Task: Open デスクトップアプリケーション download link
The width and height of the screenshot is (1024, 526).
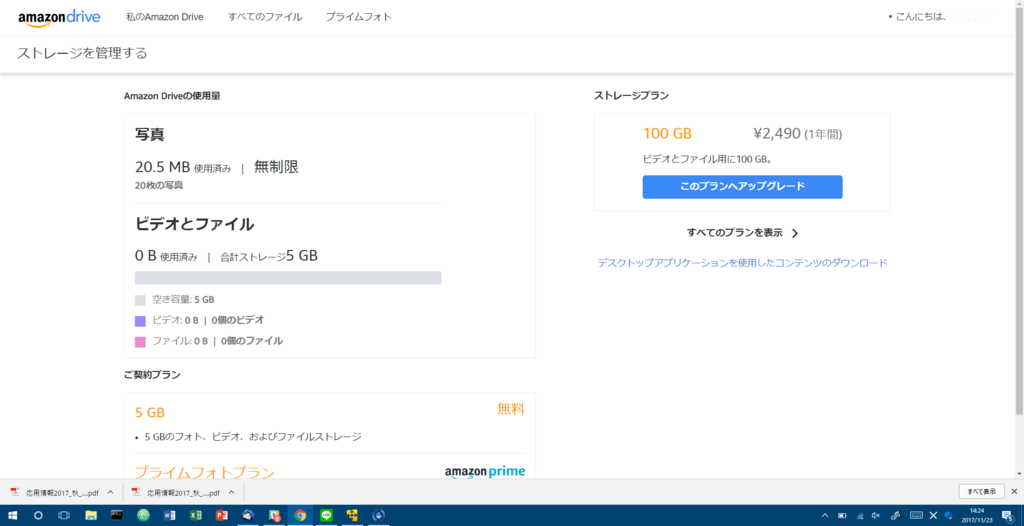Action: (743, 263)
